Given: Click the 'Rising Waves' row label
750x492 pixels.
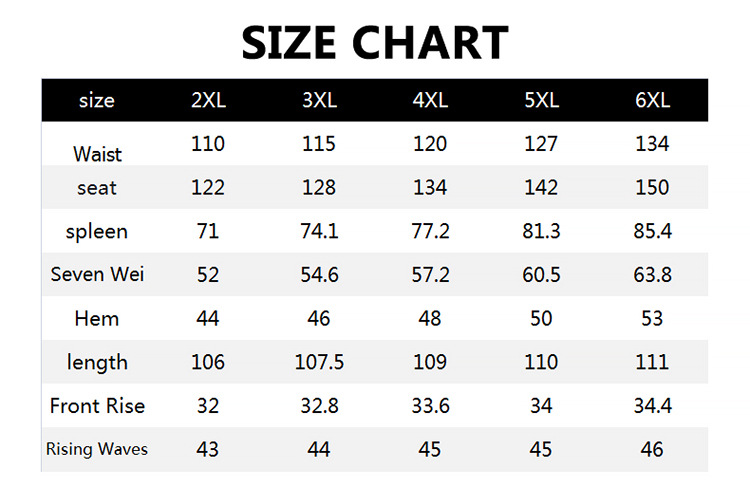Looking at the screenshot, I should (x=97, y=449).
